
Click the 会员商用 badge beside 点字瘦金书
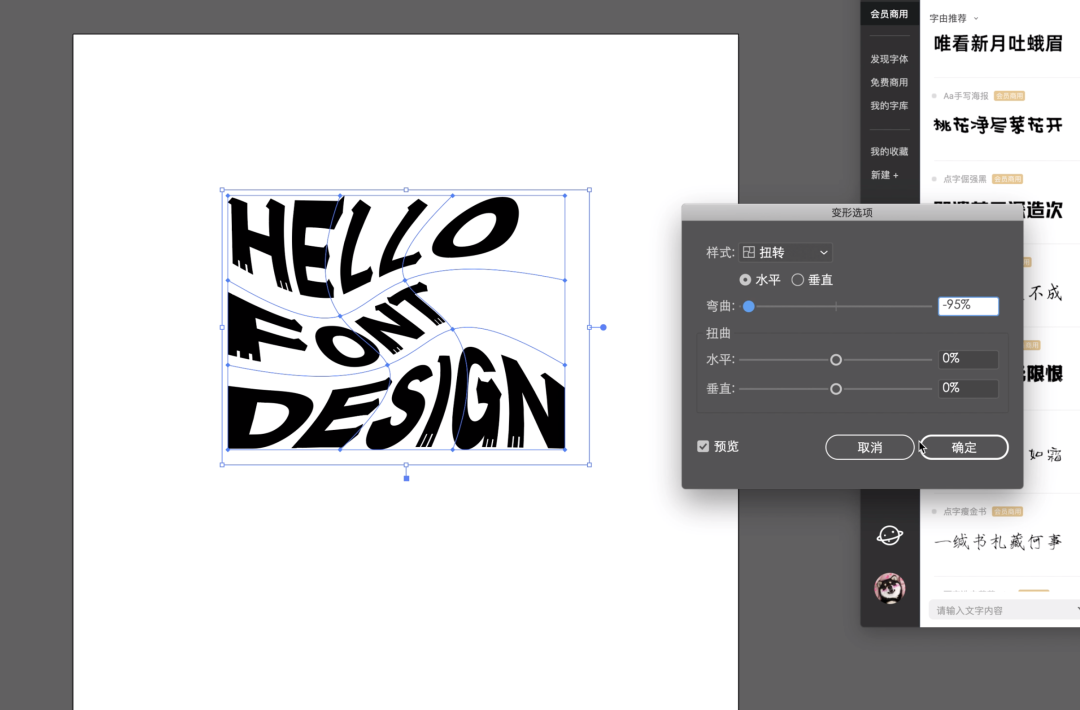pos(1007,511)
